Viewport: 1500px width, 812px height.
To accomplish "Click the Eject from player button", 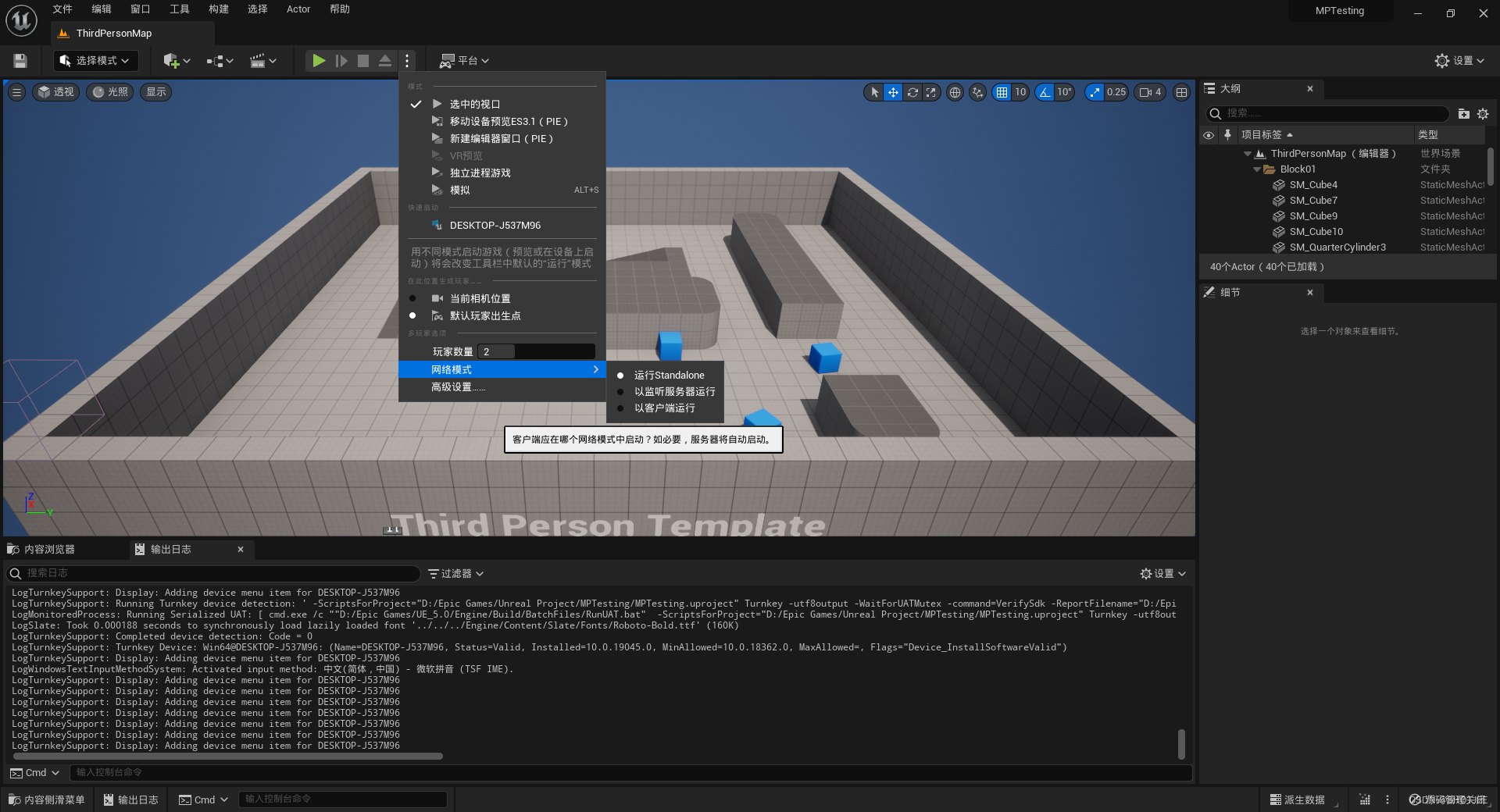I will click(x=385, y=61).
